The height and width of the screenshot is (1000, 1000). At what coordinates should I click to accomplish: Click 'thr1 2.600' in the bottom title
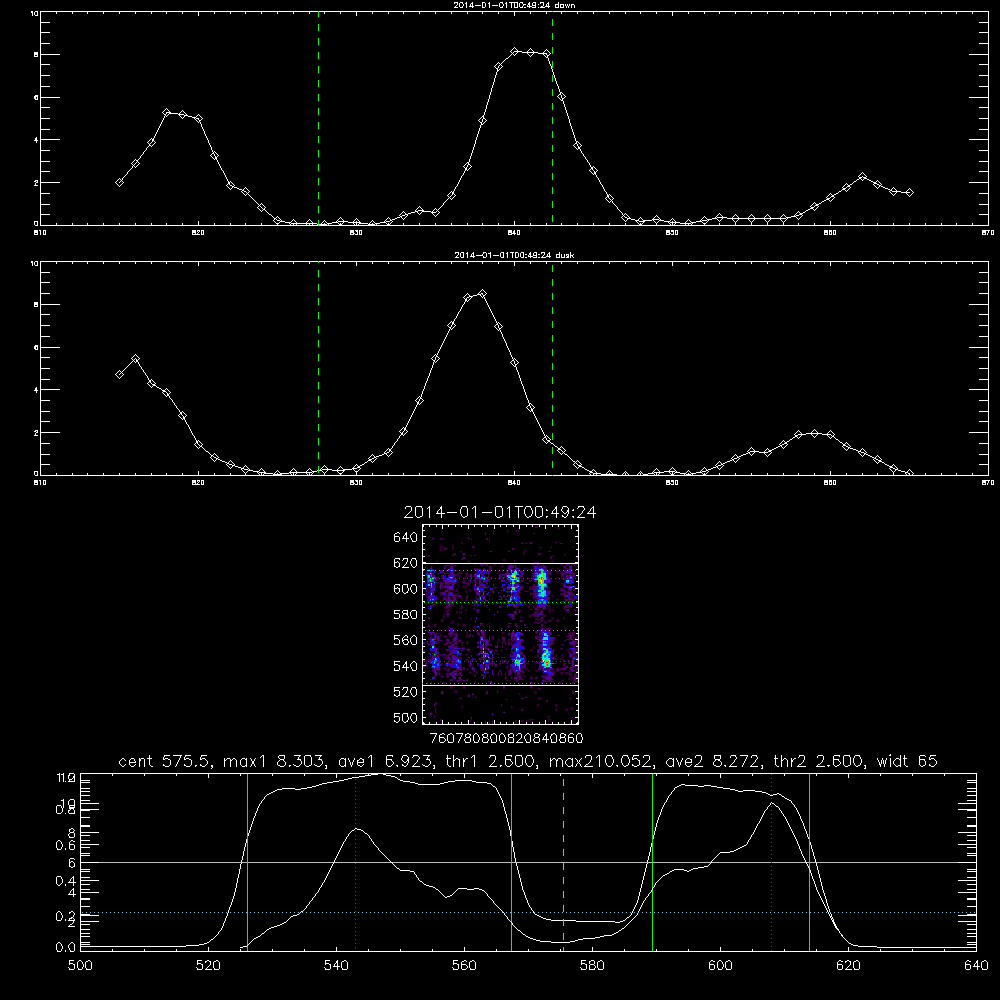(489, 761)
